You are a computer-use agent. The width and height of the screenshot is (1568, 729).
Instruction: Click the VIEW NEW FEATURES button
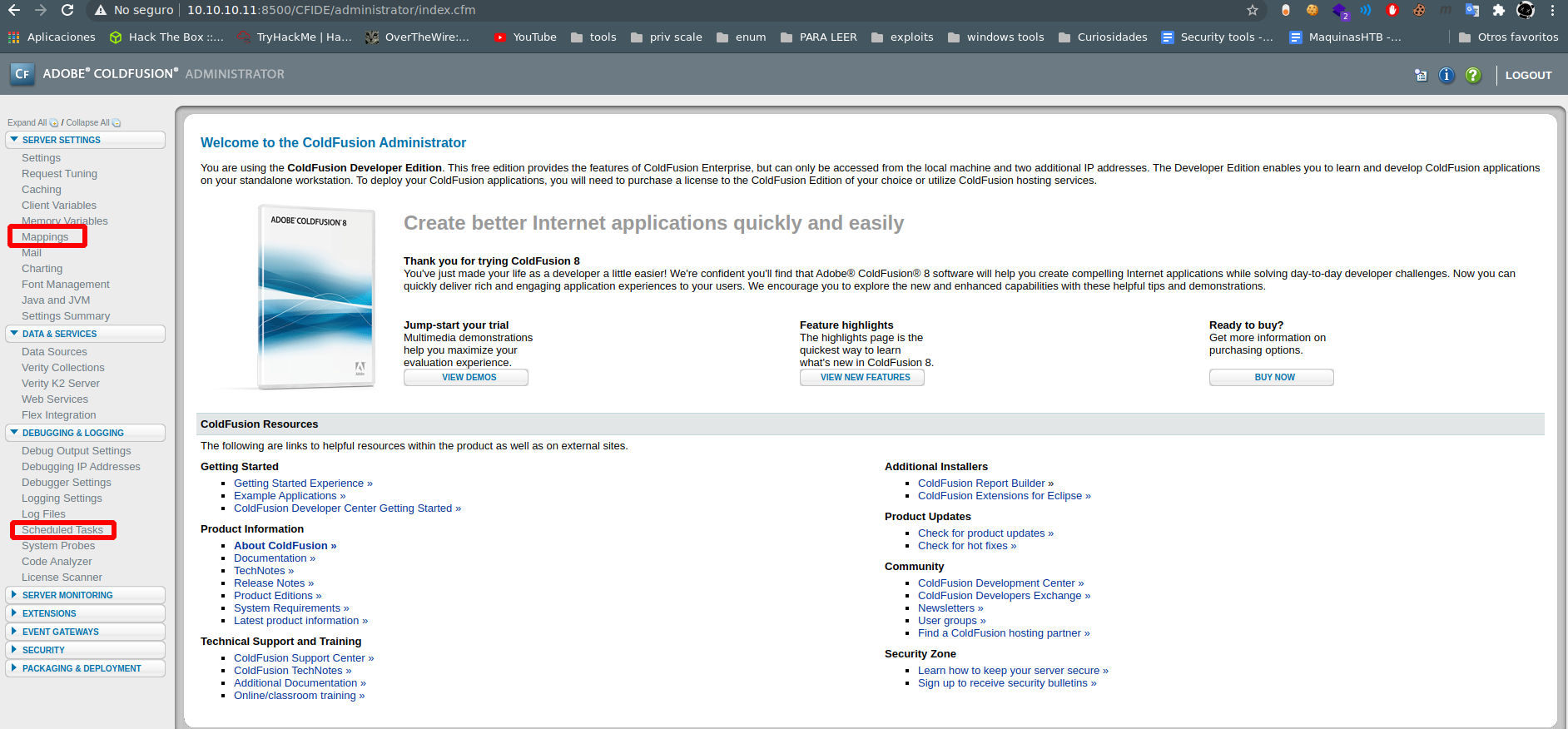(862, 377)
